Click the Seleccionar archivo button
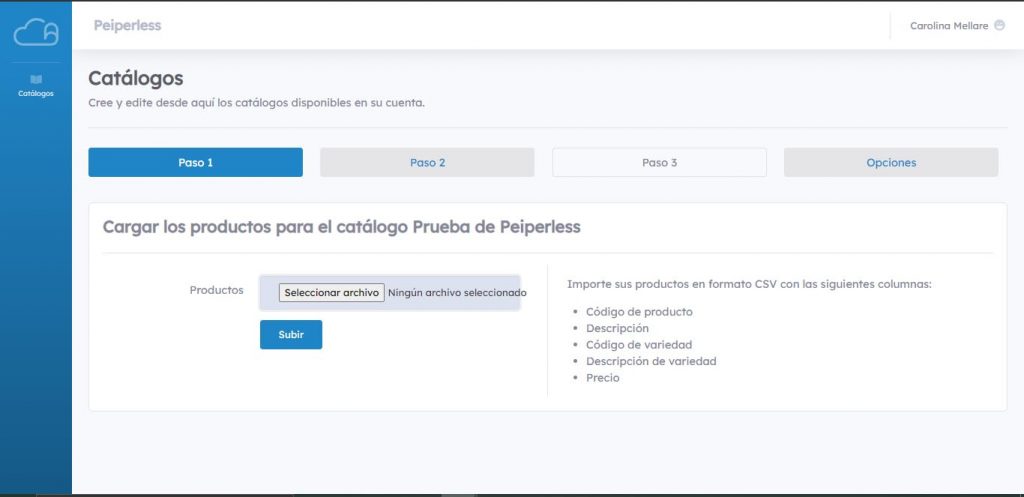The image size is (1024, 497). point(332,293)
